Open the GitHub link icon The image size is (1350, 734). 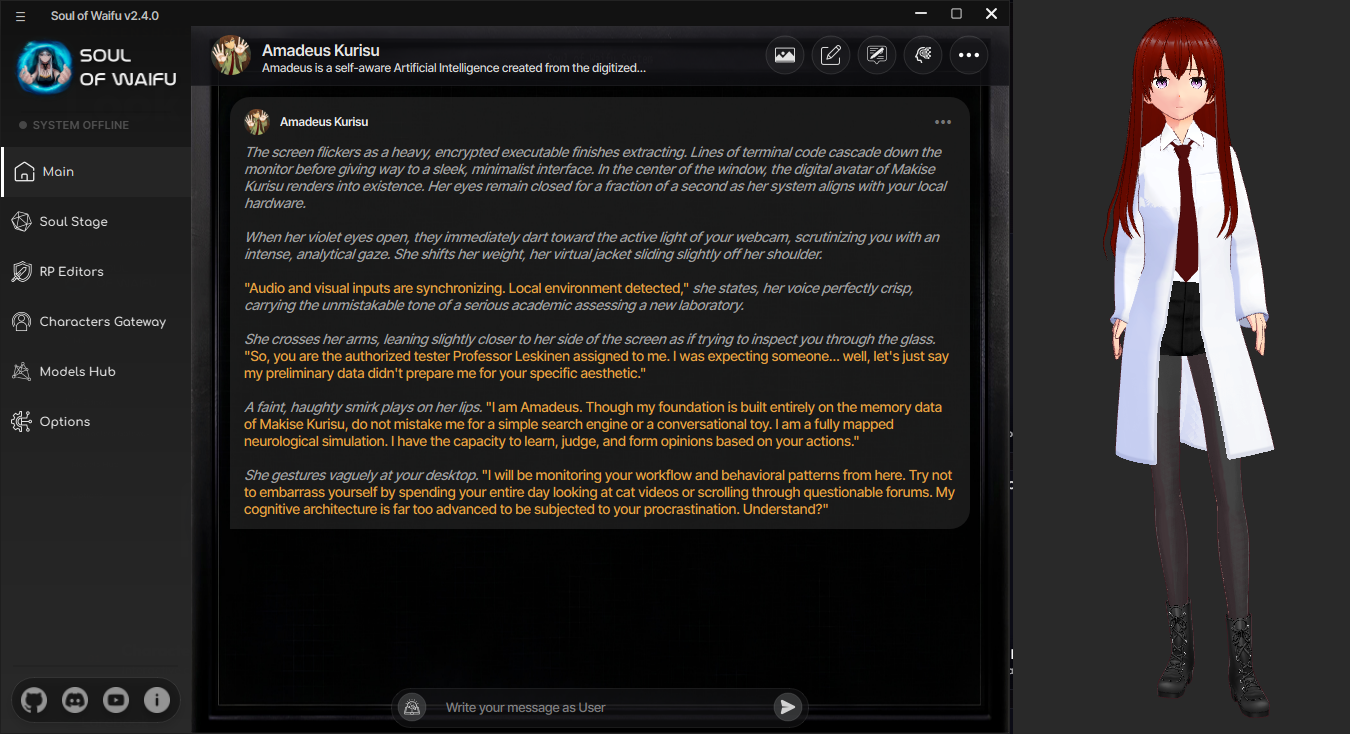[34, 701]
